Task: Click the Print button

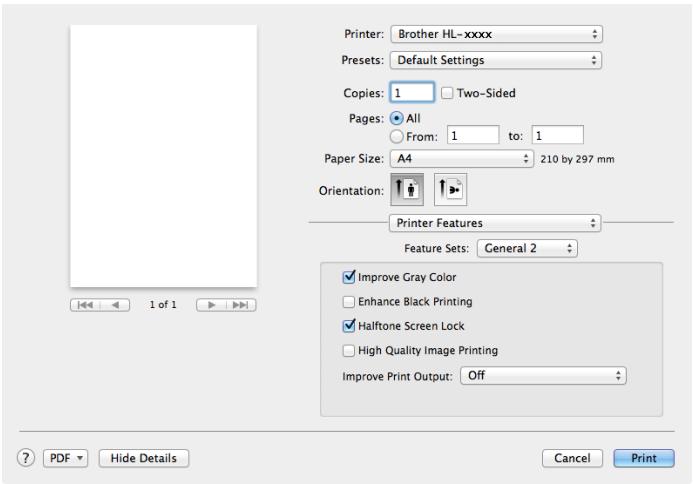Action: [644, 458]
